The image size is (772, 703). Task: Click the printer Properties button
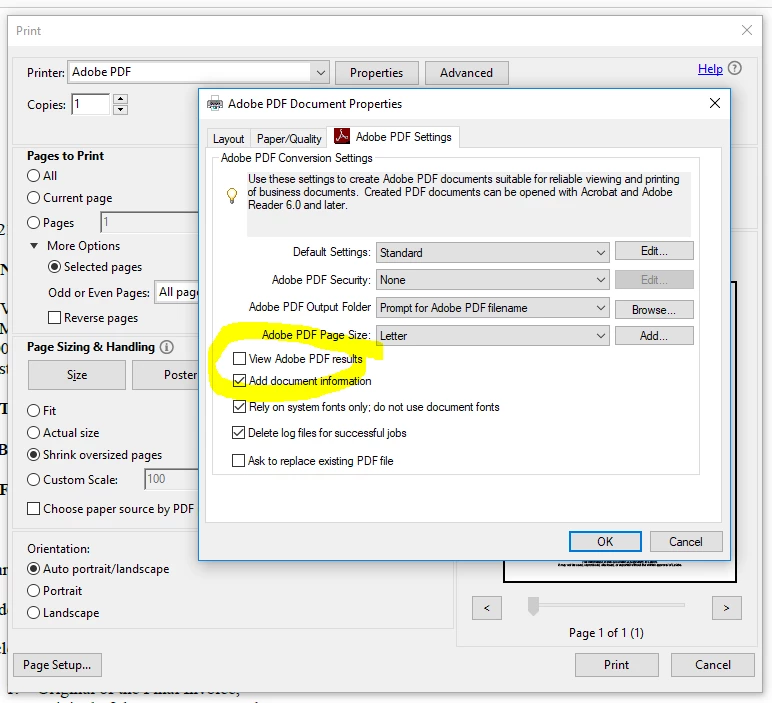pos(377,73)
